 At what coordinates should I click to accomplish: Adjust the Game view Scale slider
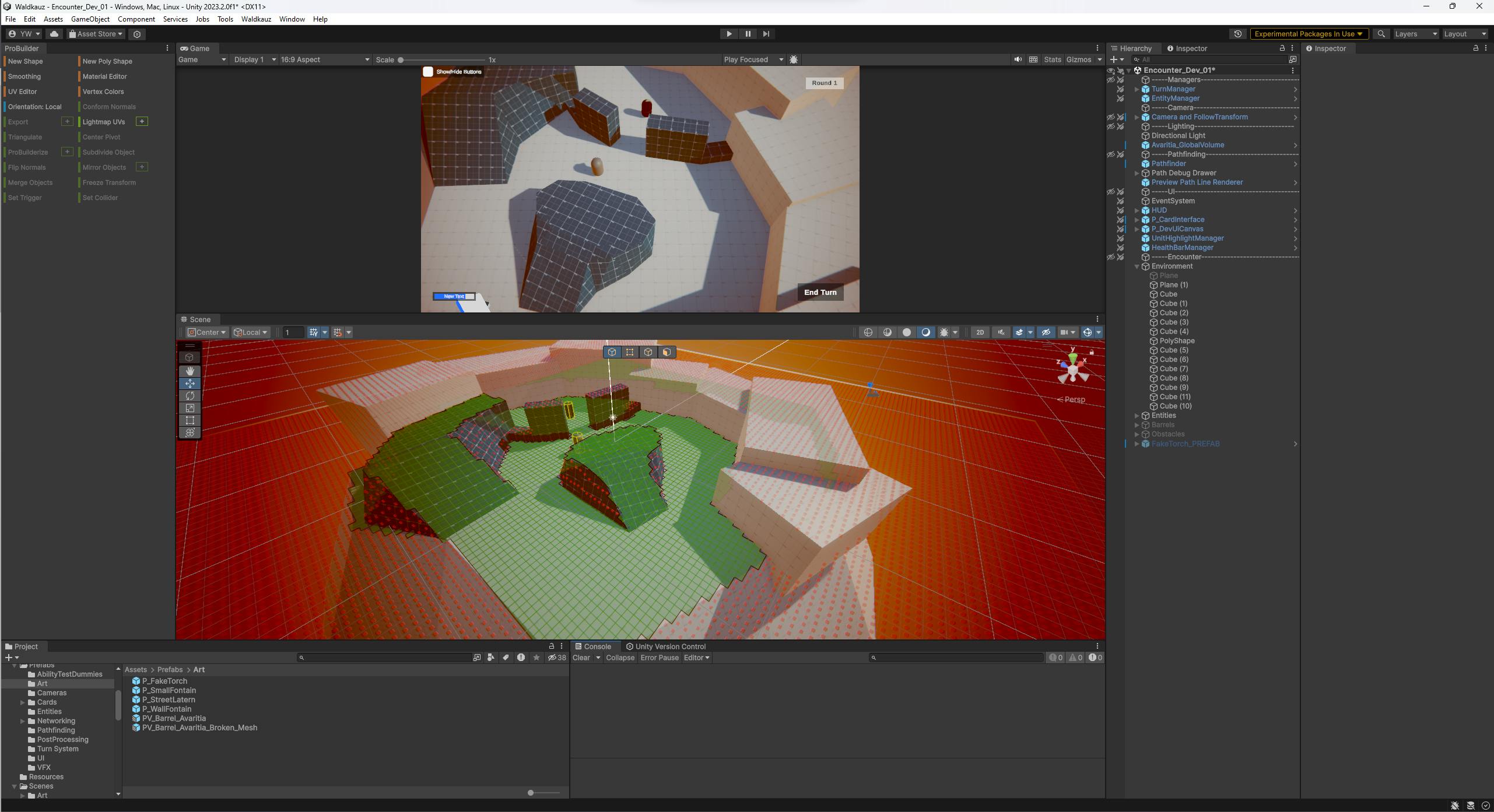pos(443,59)
